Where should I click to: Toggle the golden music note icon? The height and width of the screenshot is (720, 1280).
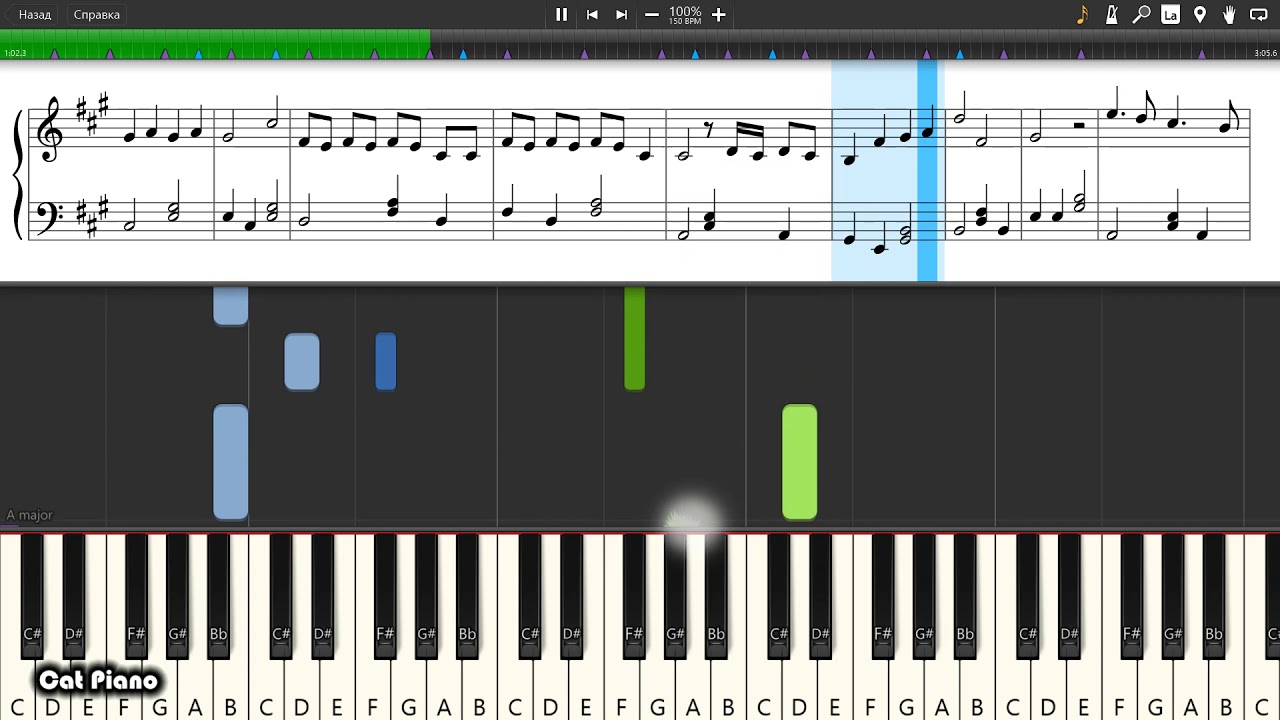[1082, 15]
